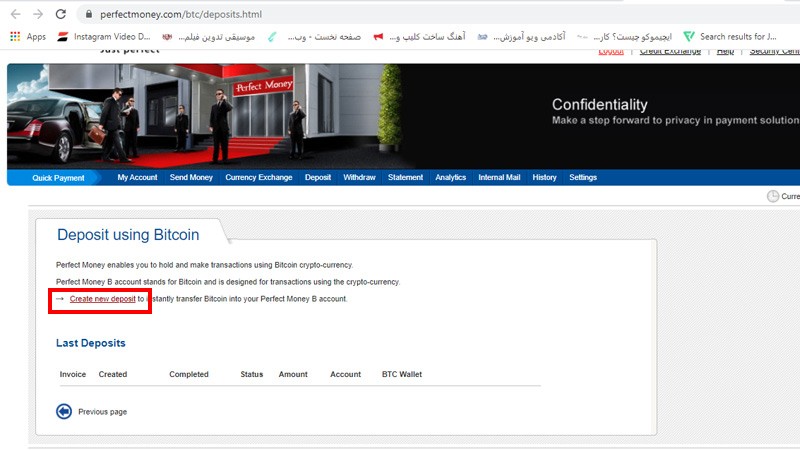
Task: Reload the page with the refresh icon
Action: pyautogui.click(x=61, y=14)
